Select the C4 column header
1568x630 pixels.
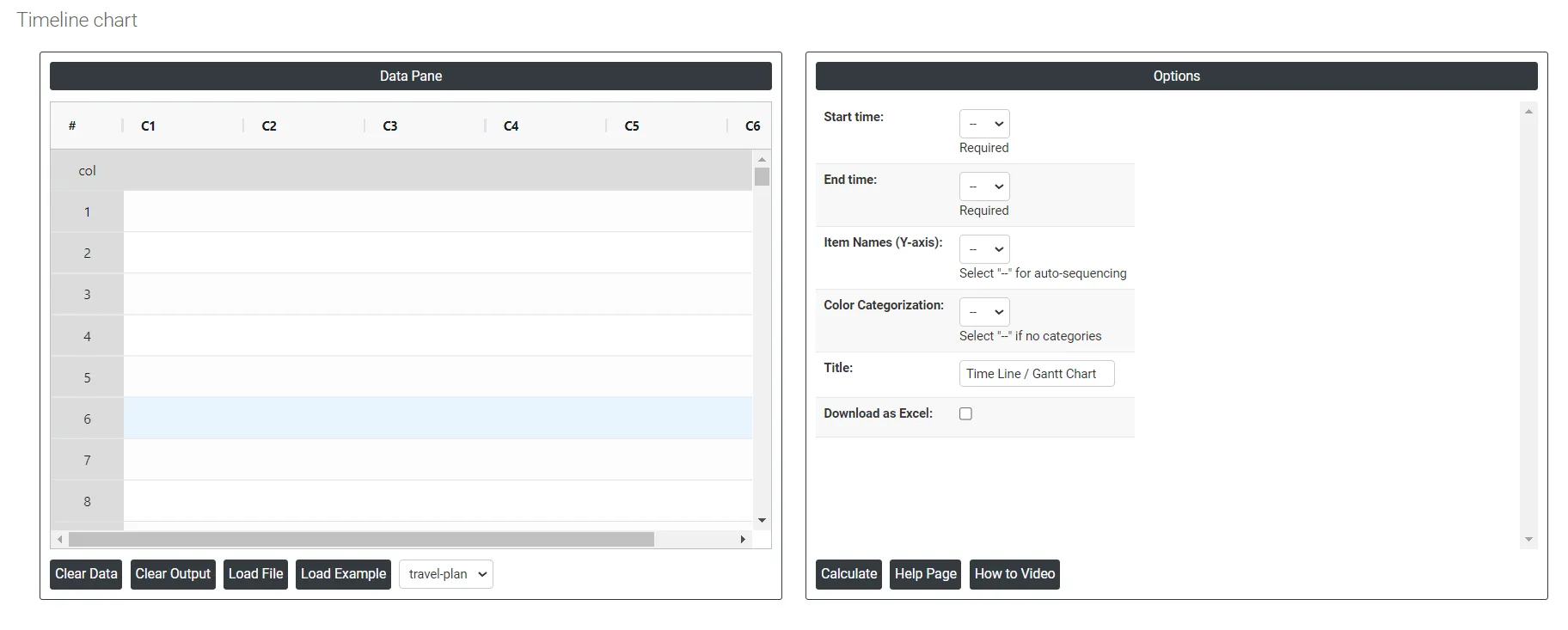(546, 125)
